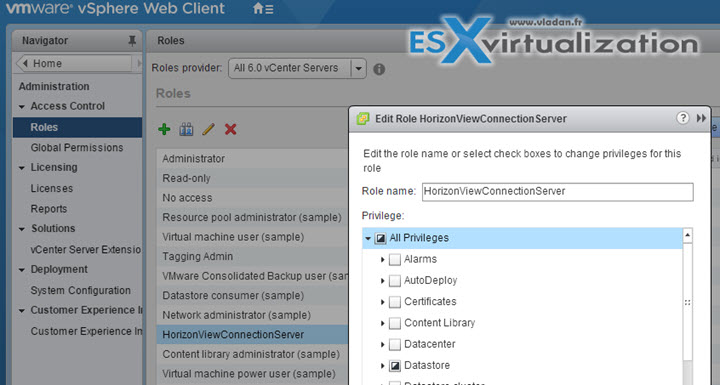
Task: Collapse the Deployment section
Action: point(22,270)
